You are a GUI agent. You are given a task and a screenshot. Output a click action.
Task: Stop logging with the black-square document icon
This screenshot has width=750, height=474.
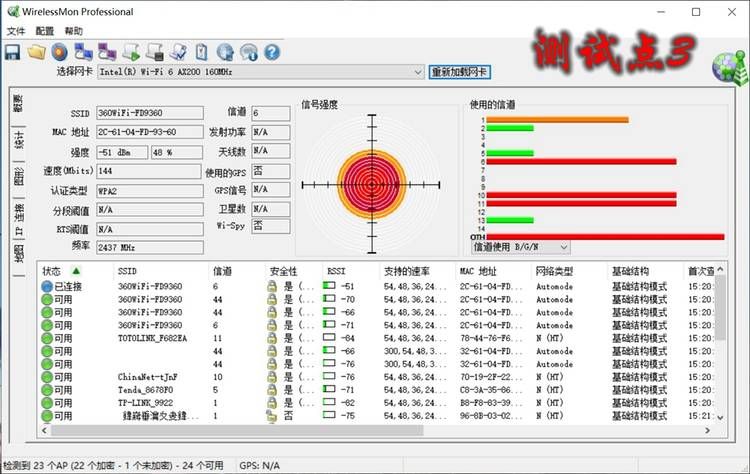tap(154, 52)
